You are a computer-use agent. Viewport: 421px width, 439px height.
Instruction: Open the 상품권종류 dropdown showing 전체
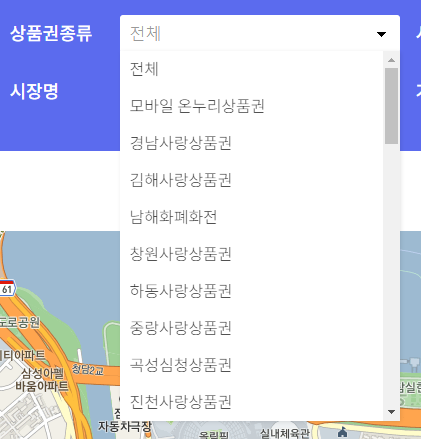[260, 33]
